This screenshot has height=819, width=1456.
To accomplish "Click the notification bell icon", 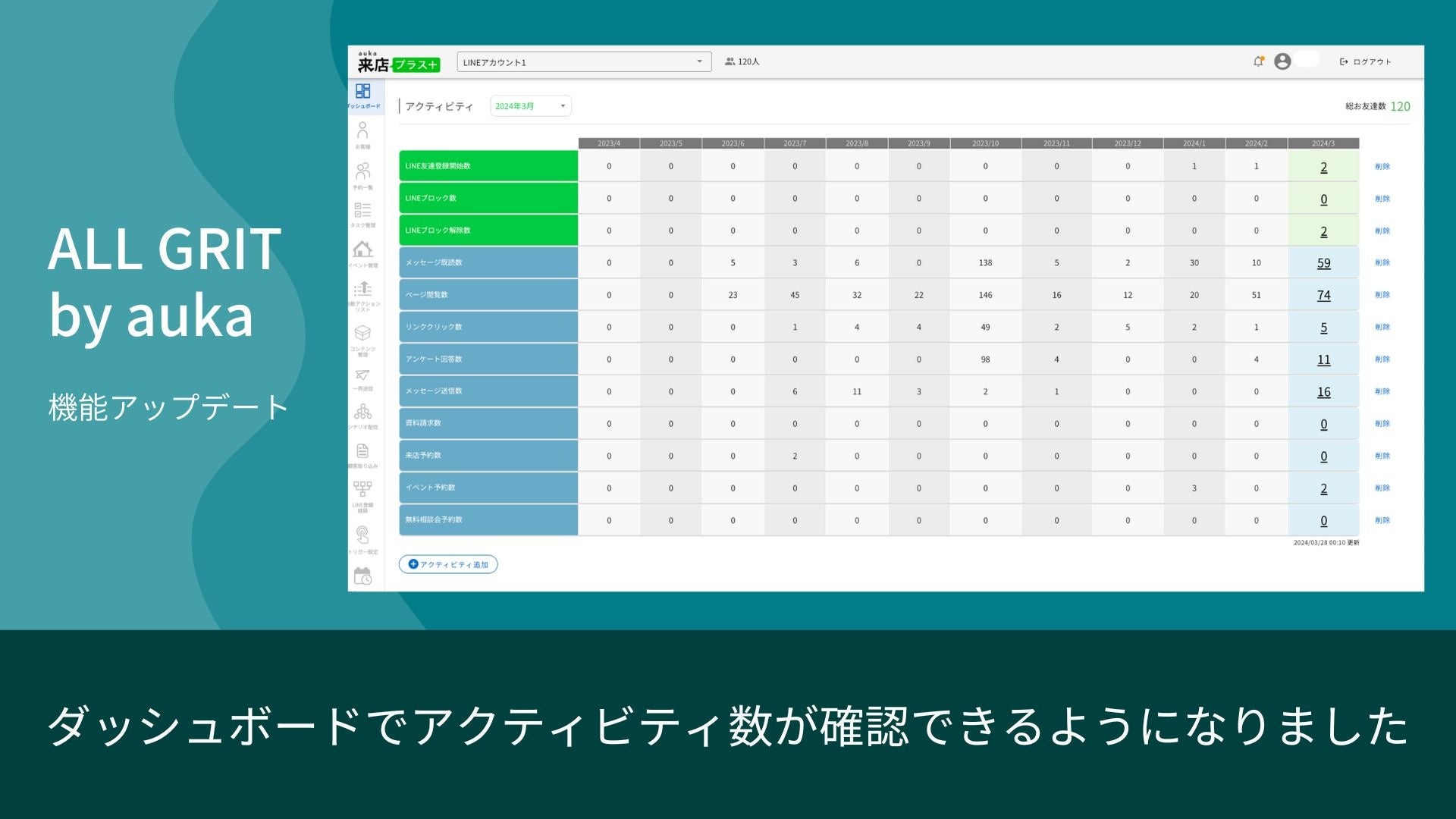I will (1258, 61).
